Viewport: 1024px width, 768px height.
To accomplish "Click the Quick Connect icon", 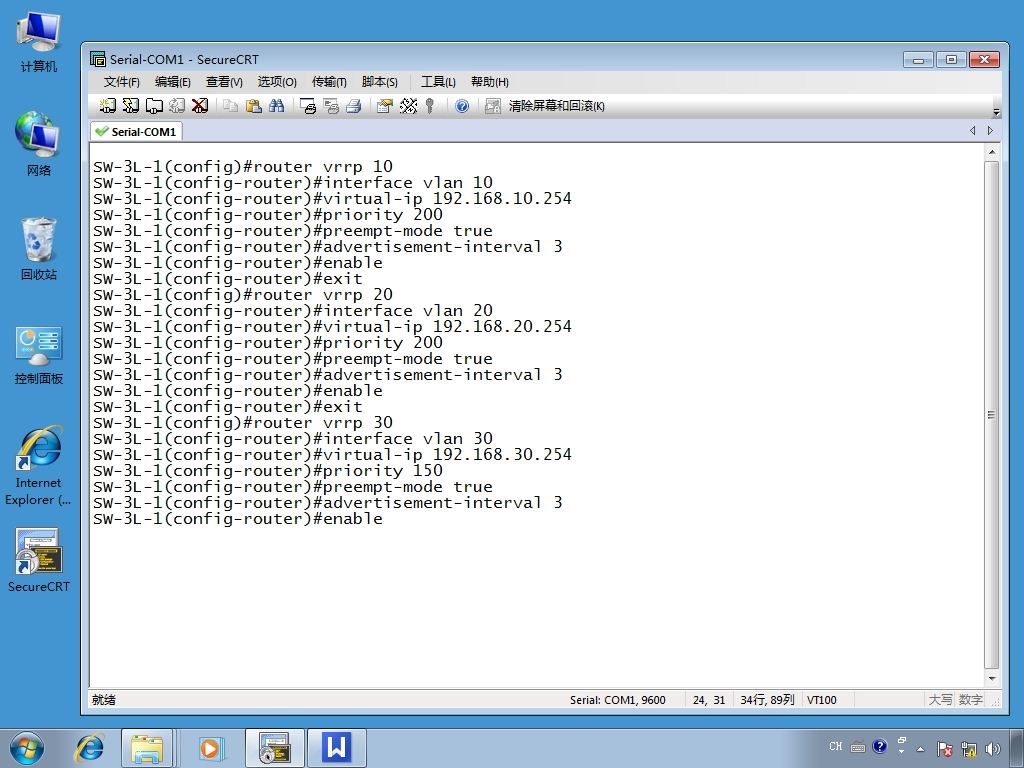I will 131,106.
